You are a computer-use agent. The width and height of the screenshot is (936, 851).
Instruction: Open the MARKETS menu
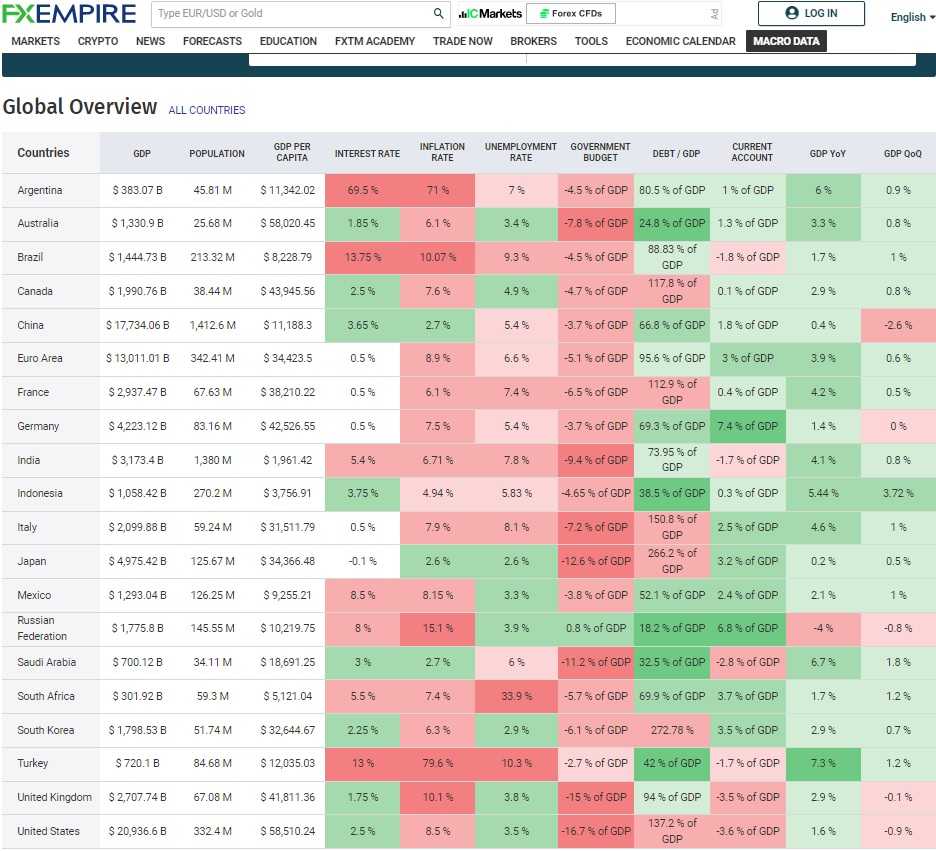pos(35,41)
